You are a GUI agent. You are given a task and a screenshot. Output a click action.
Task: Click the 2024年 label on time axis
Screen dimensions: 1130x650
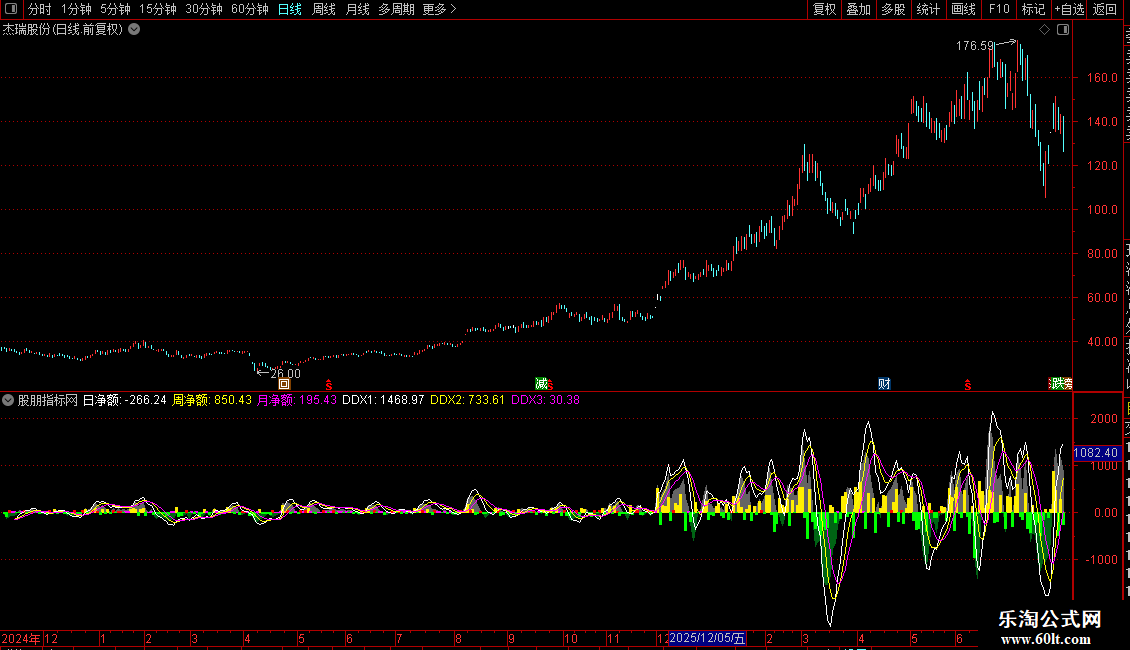click(x=21, y=639)
